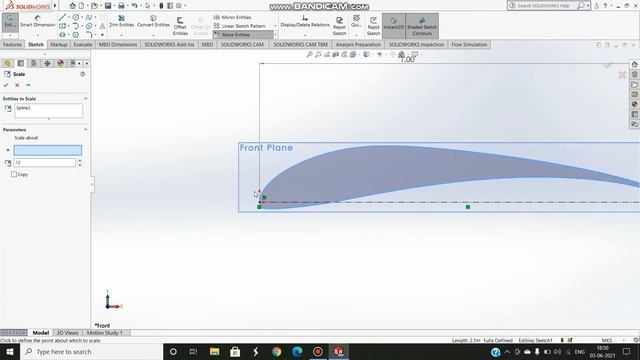The width and height of the screenshot is (640, 360).
Task: Click Convert Entities tool
Action: point(153,21)
